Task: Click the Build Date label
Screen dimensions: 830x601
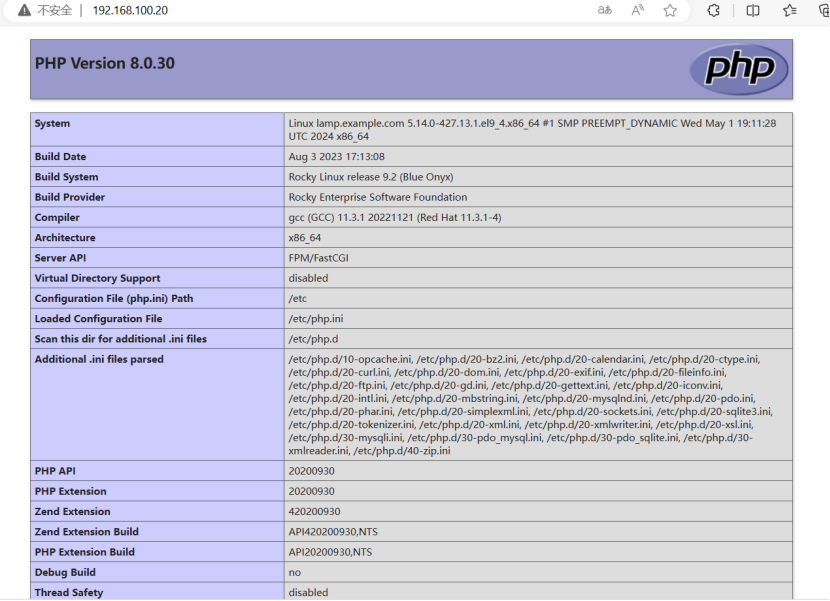Action: (x=60, y=157)
